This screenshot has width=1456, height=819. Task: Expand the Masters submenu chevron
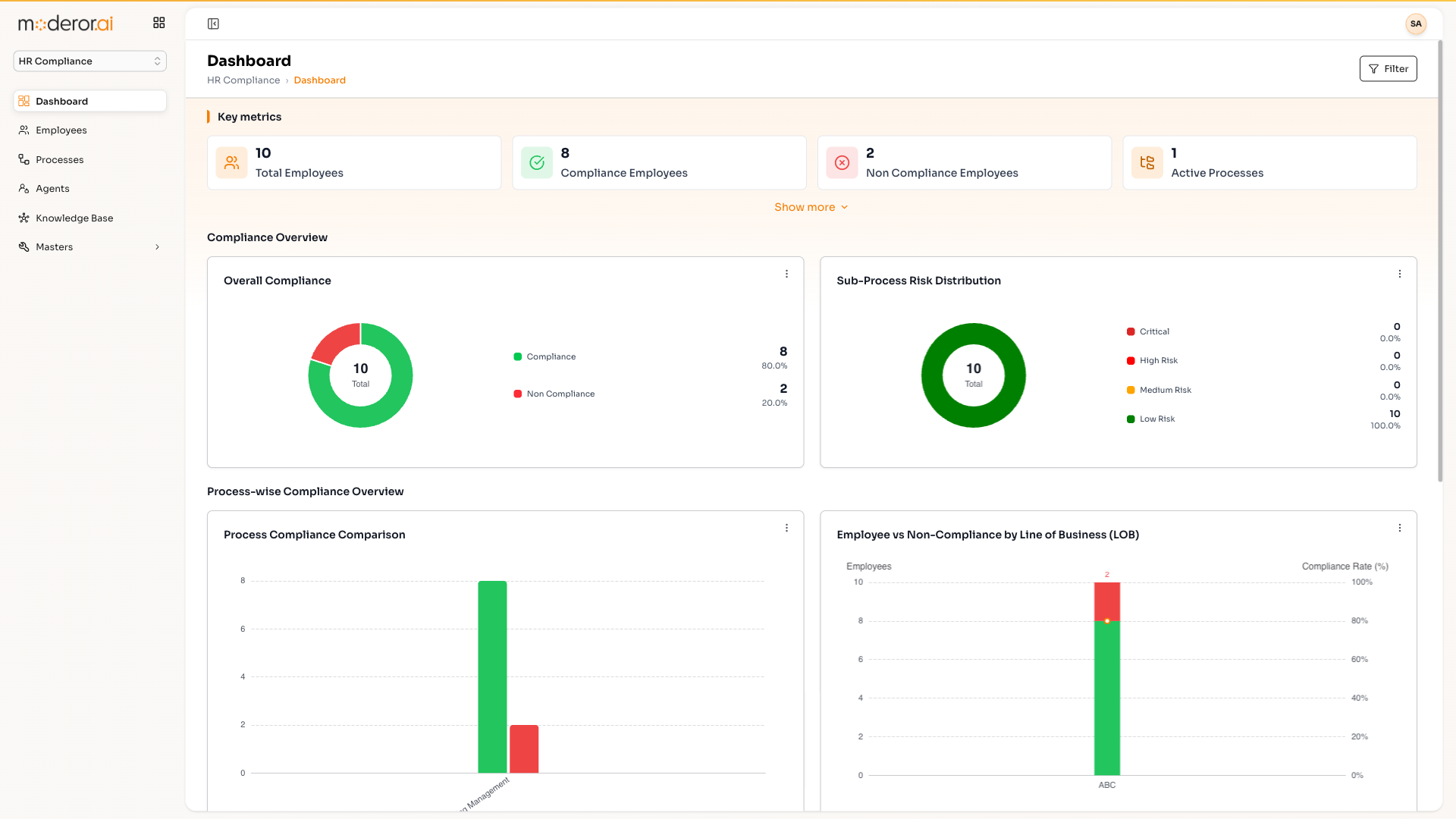(157, 247)
